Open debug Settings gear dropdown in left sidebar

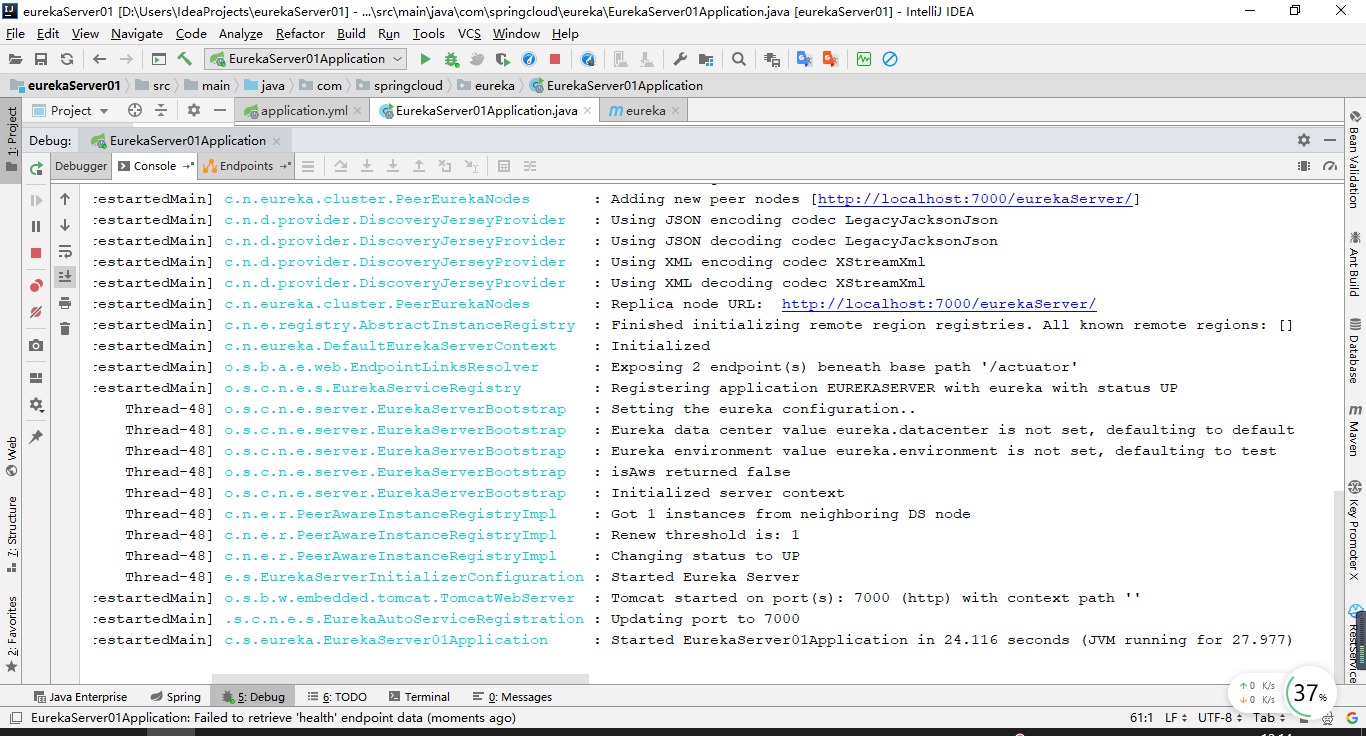(x=36, y=405)
